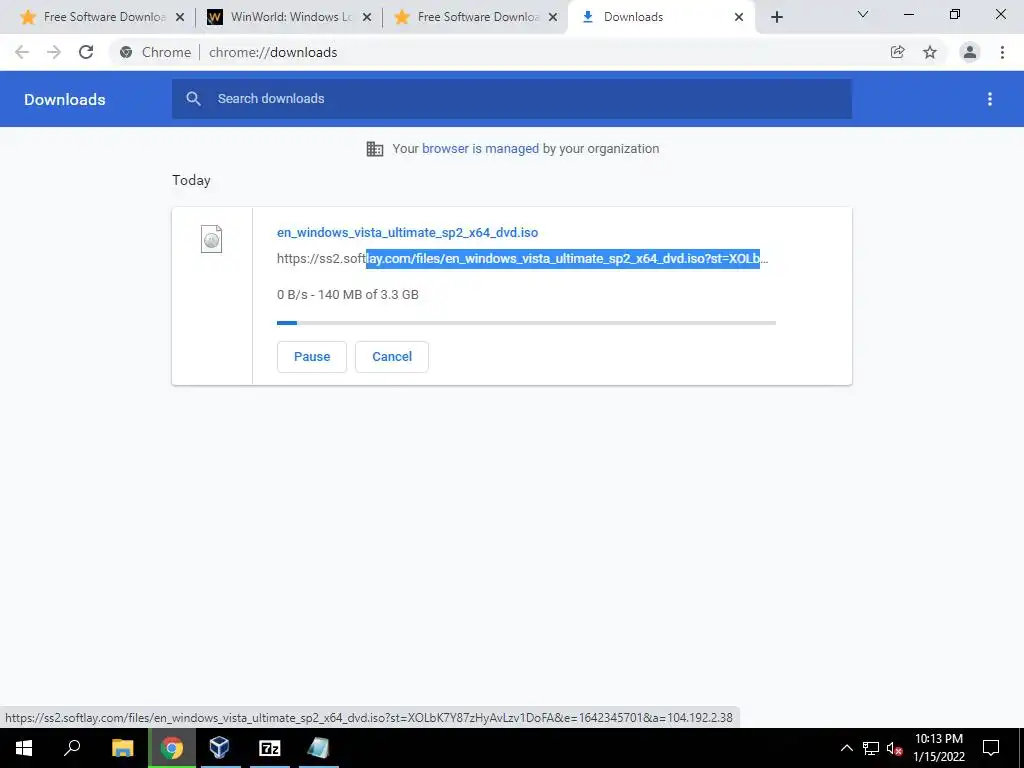The height and width of the screenshot is (768, 1024).
Task: Click 'browser is managed' link
Action: click(480, 149)
